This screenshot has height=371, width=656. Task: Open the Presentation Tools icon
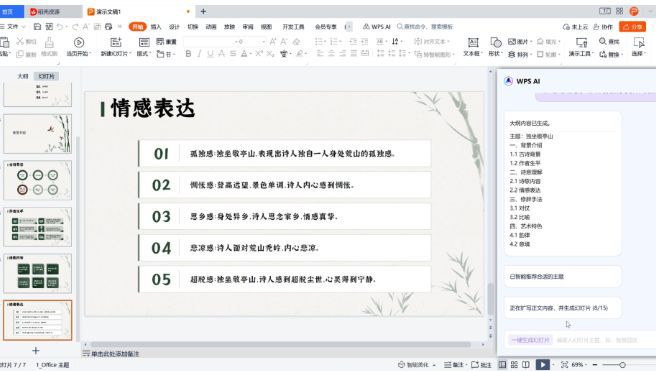pyautogui.click(x=581, y=42)
